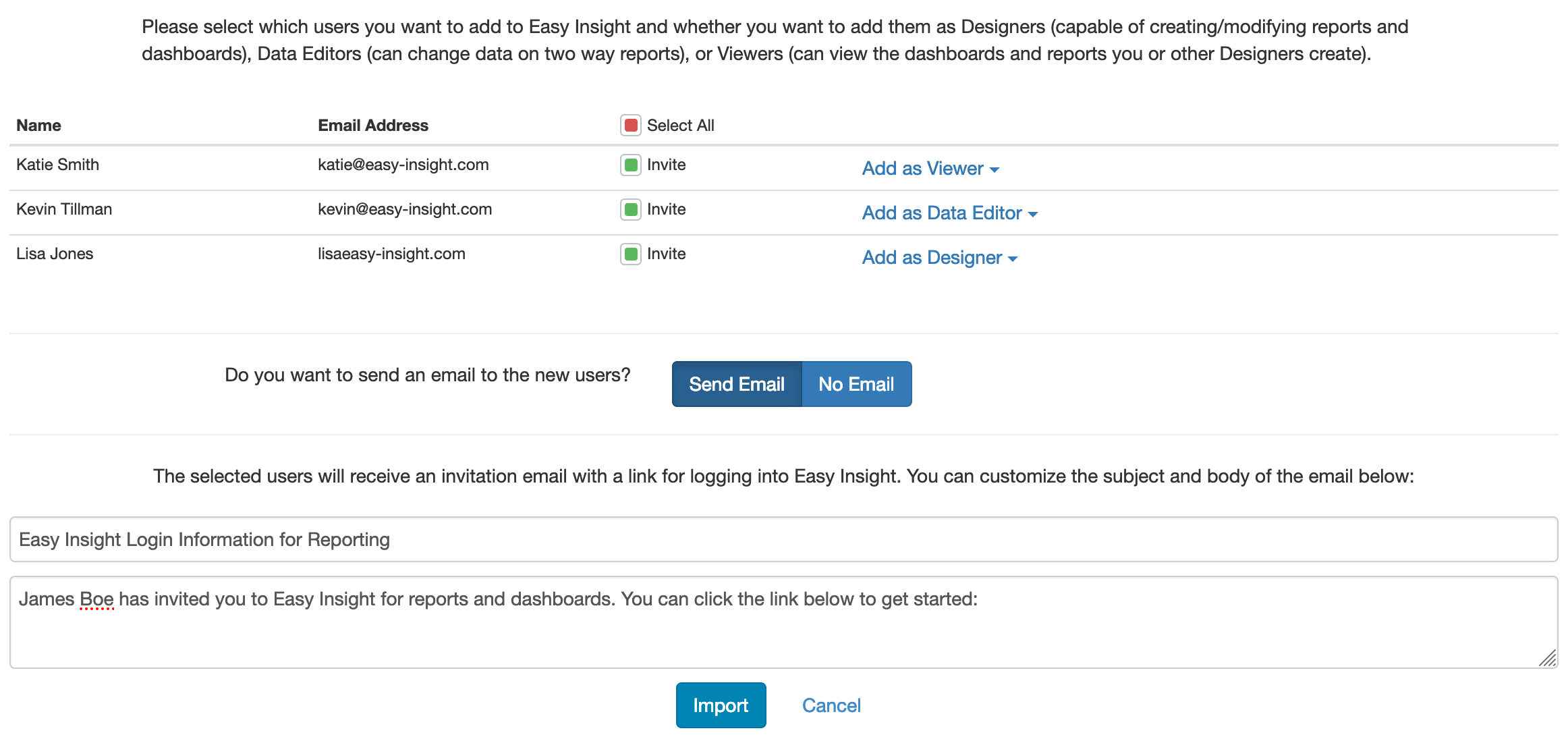The height and width of the screenshot is (737, 1568).
Task: Choose No Email for new users
Action: click(x=856, y=383)
